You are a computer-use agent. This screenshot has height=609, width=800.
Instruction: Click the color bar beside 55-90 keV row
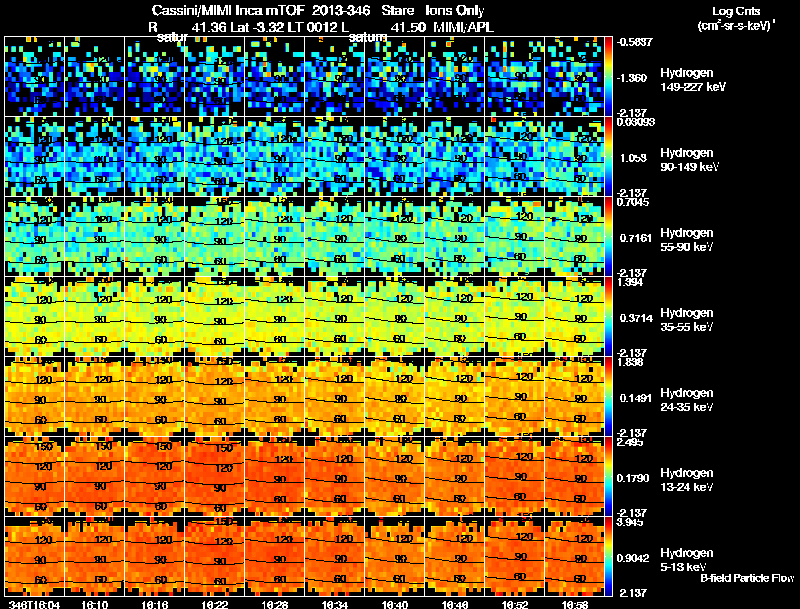[x=609, y=237]
